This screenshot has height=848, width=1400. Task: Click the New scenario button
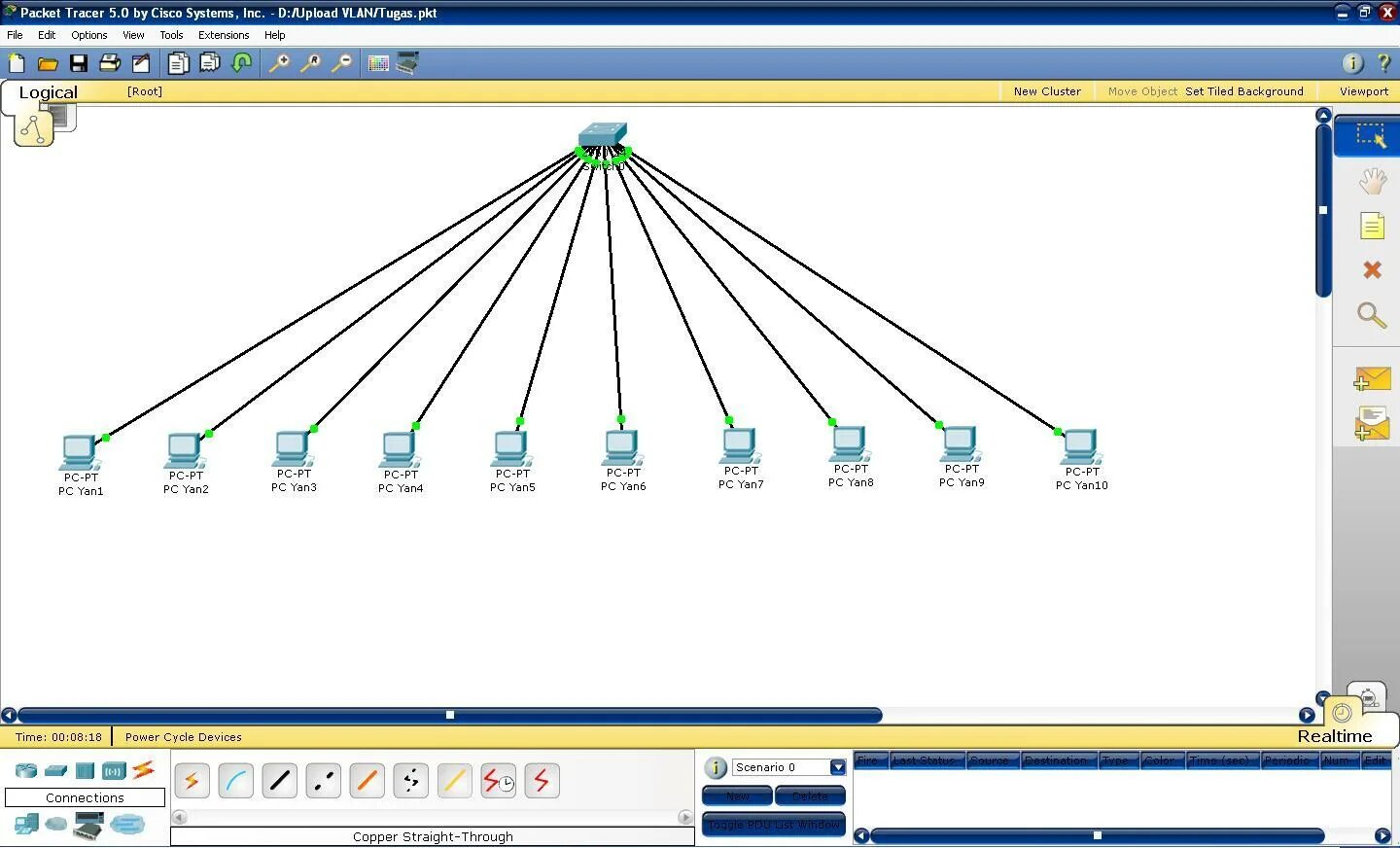(x=737, y=795)
